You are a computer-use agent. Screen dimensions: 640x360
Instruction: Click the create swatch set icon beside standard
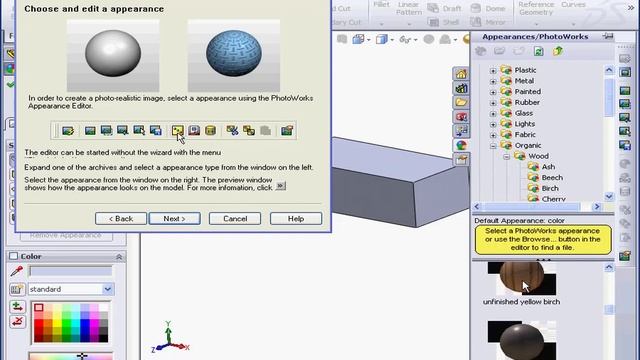[x=17, y=289]
